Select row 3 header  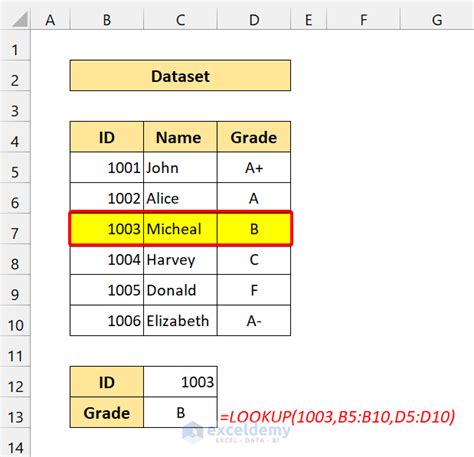point(15,107)
